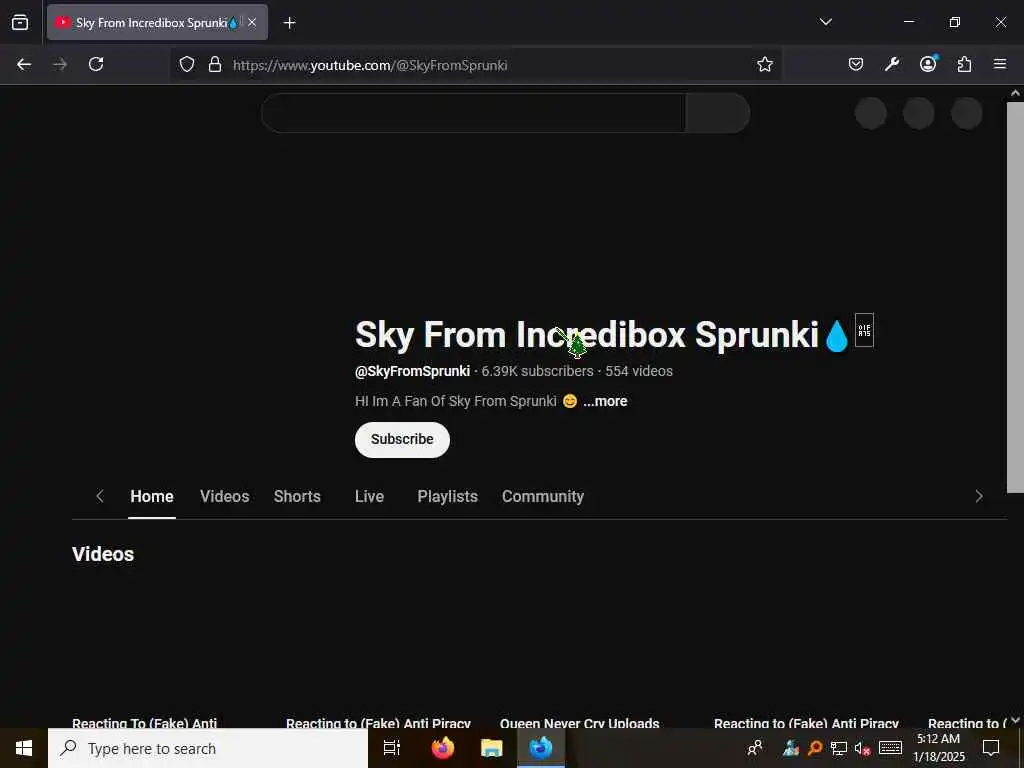This screenshot has height=768, width=1024.
Task: Open the Firefox account menu
Action: (928, 63)
